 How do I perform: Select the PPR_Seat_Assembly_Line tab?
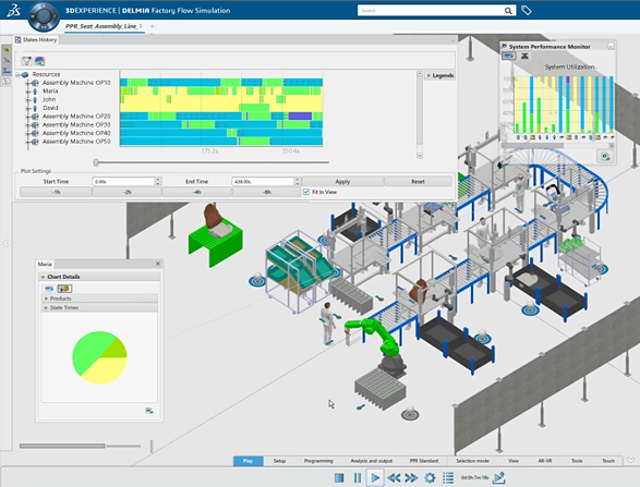[104, 26]
